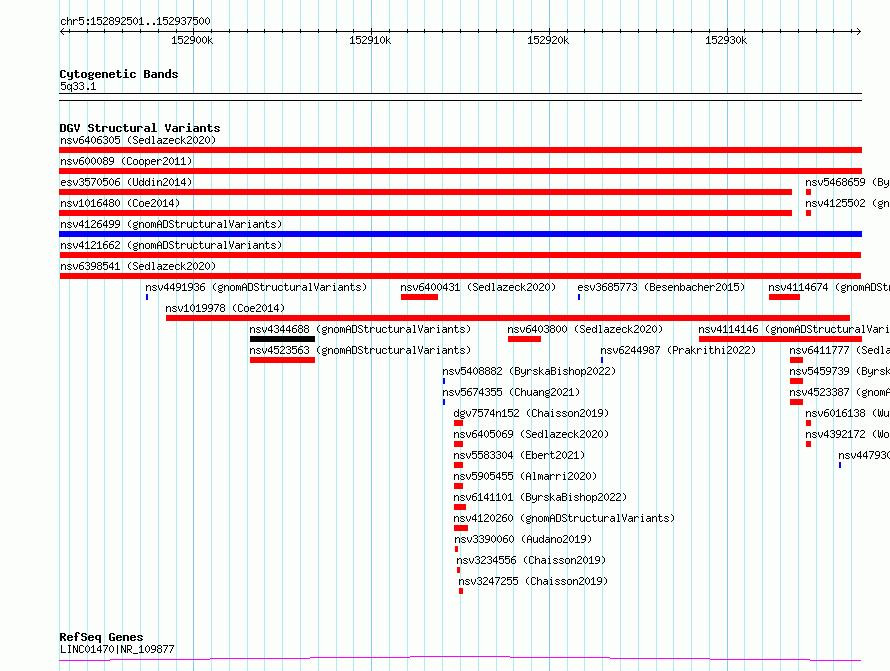Click nsv4120260 (gnomADStructuralVariants) label
890x671 pixels.
click(x=564, y=518)
